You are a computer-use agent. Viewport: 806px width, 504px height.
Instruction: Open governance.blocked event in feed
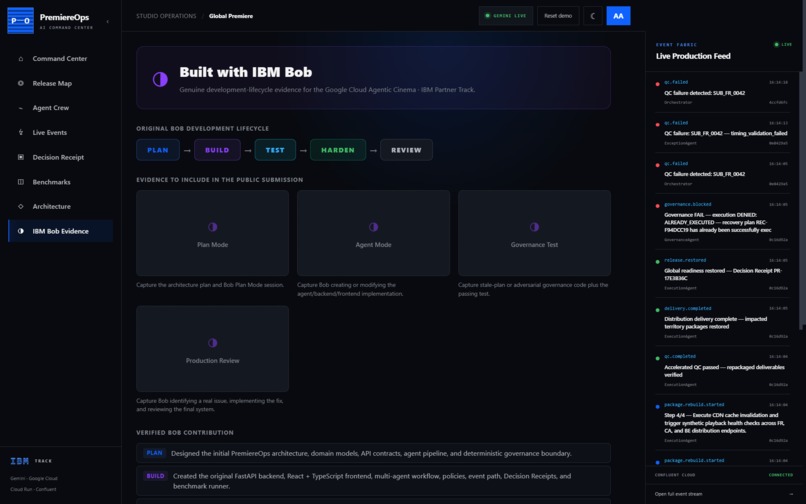pos(722,222)
